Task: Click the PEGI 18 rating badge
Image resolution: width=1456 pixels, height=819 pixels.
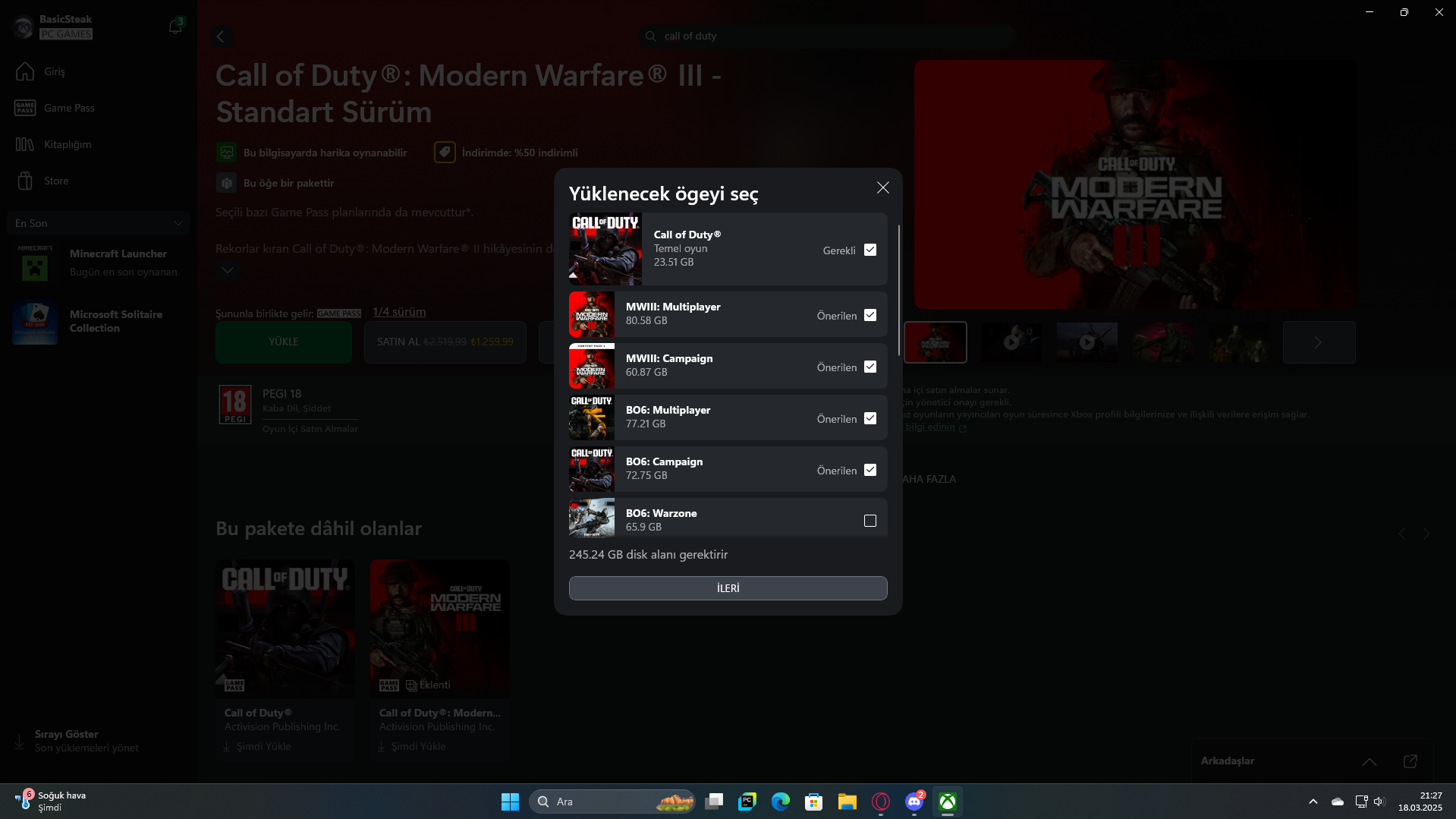Action: pyautogui.click(x=235, y=405)
